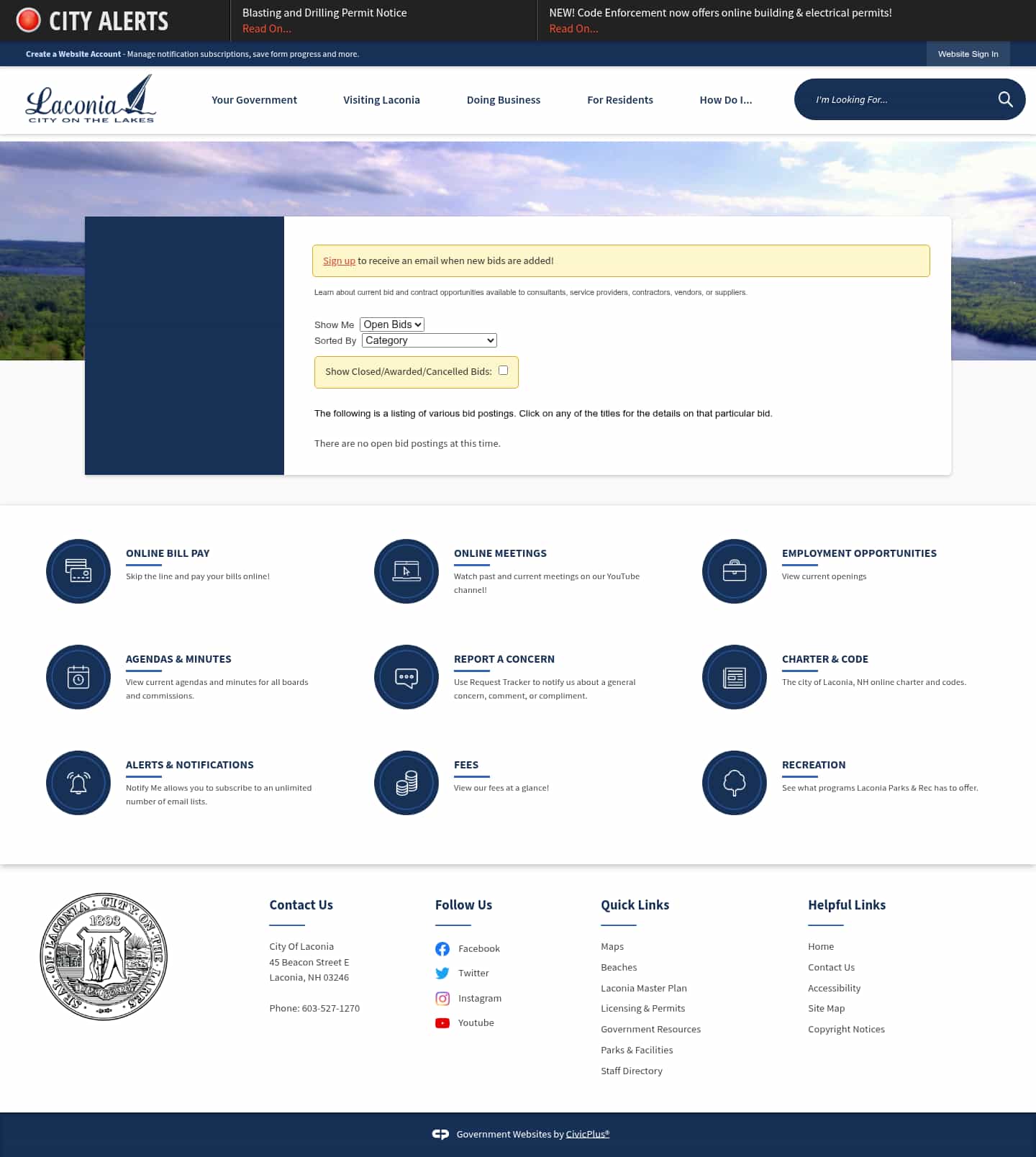Click the Sign up link for bid emails
Image resolution: width=1036 pixels, height=1157 pixels.
(x=339, y=261)
